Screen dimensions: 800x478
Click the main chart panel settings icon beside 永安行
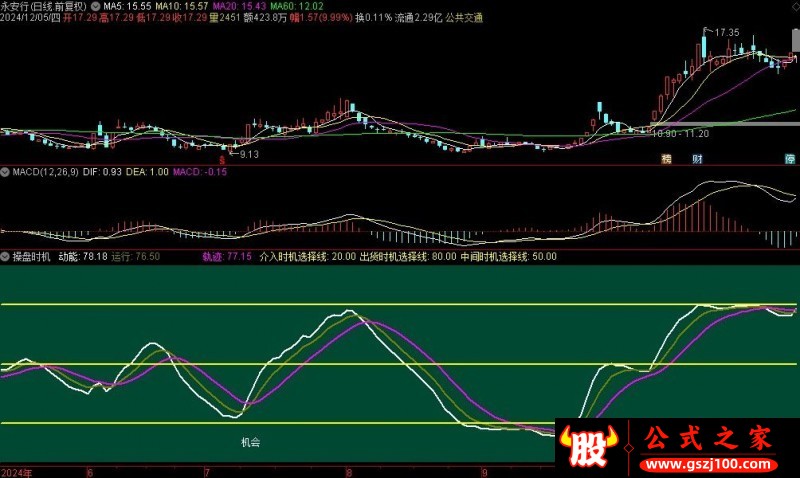tap(95, 6)
